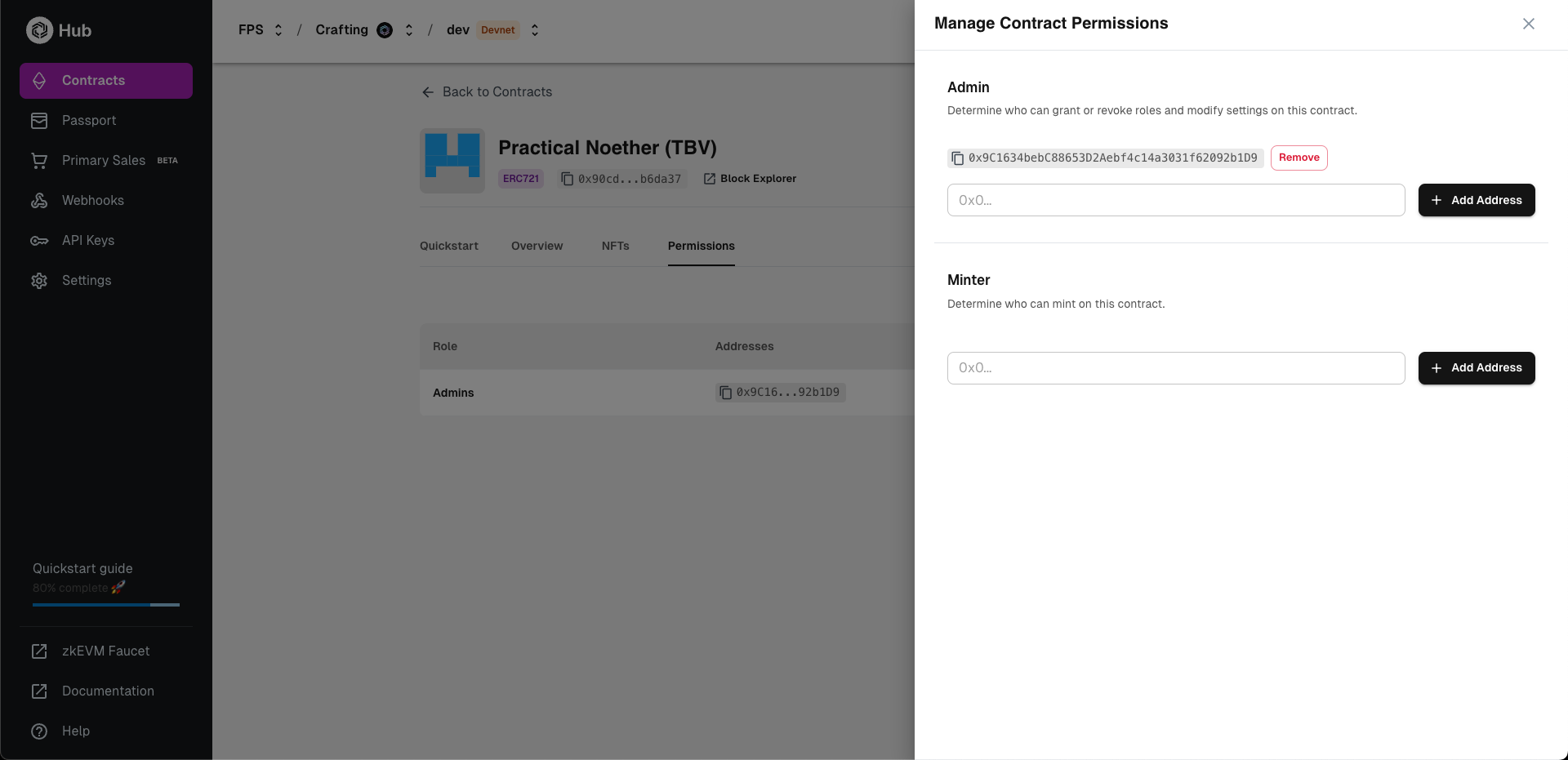Screen dimensions: 1568x760
Task: Open Settings via the gear icon
Action: tap(39, 280)
